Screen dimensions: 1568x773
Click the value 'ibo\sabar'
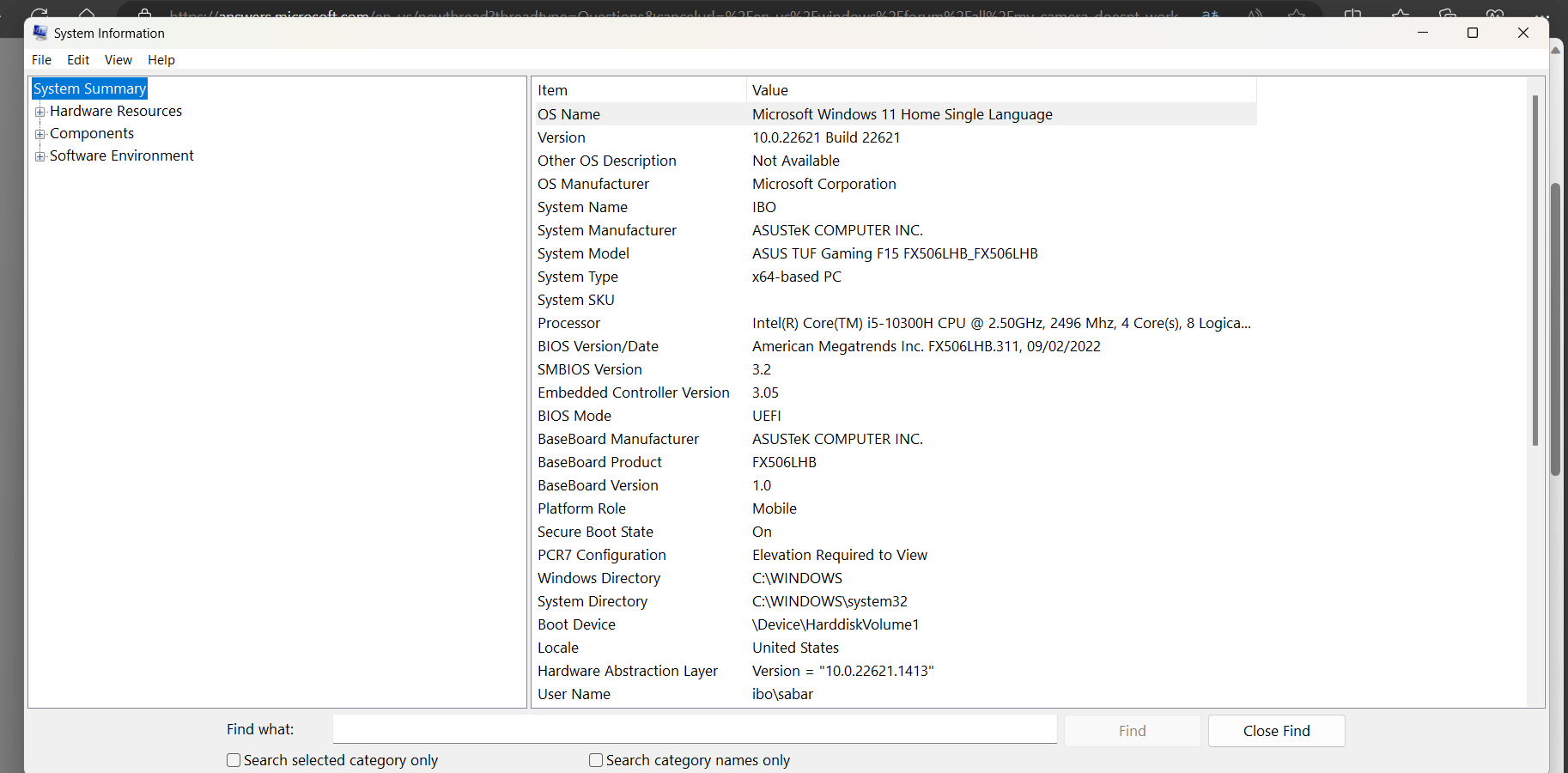(x=782, y=694)
